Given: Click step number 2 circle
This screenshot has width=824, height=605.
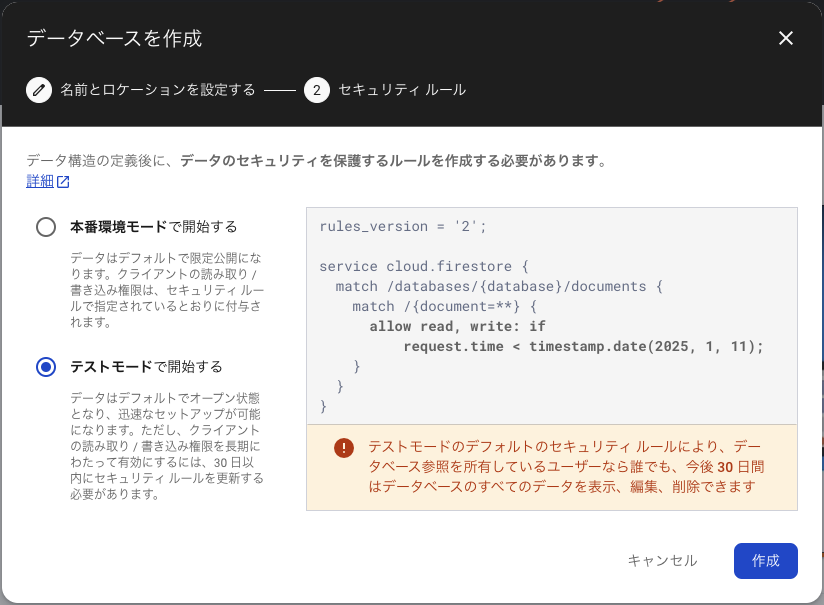Looking at the screenshot, I should (x=316, y=90).
